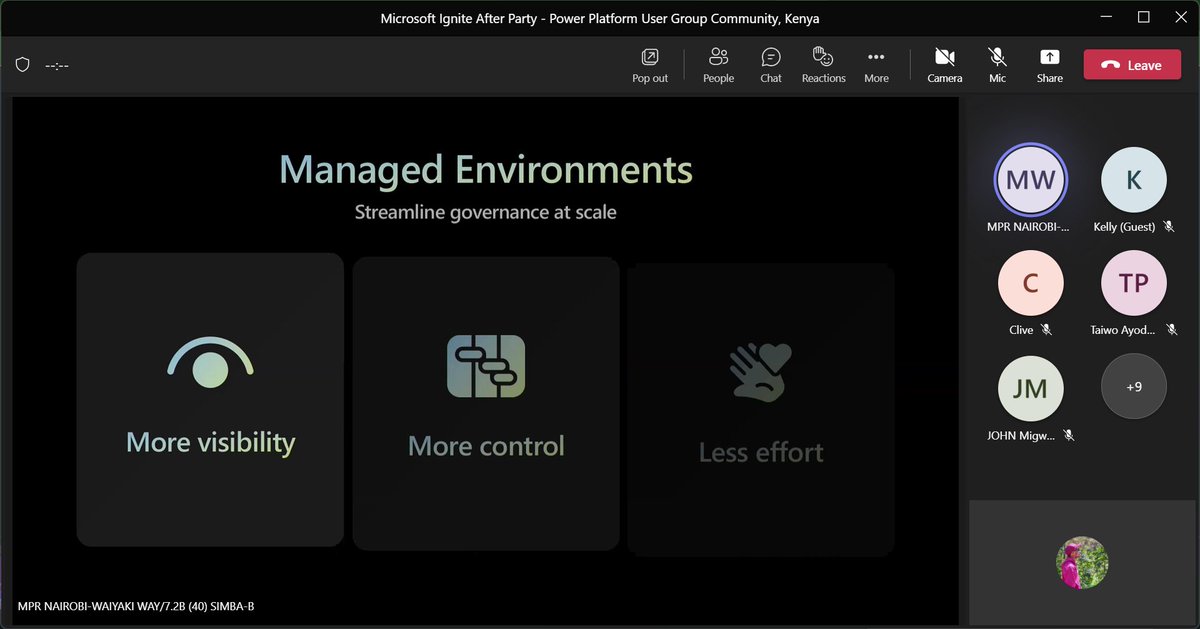Screen dimensions: 1200x629
Task: Click muted mic icon beside JOHN Migw
Action: (1068, 435)
